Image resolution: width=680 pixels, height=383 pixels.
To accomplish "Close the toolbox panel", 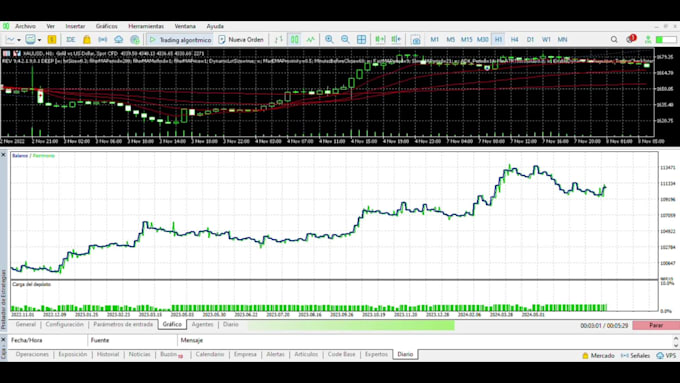I will click(3, 340).
